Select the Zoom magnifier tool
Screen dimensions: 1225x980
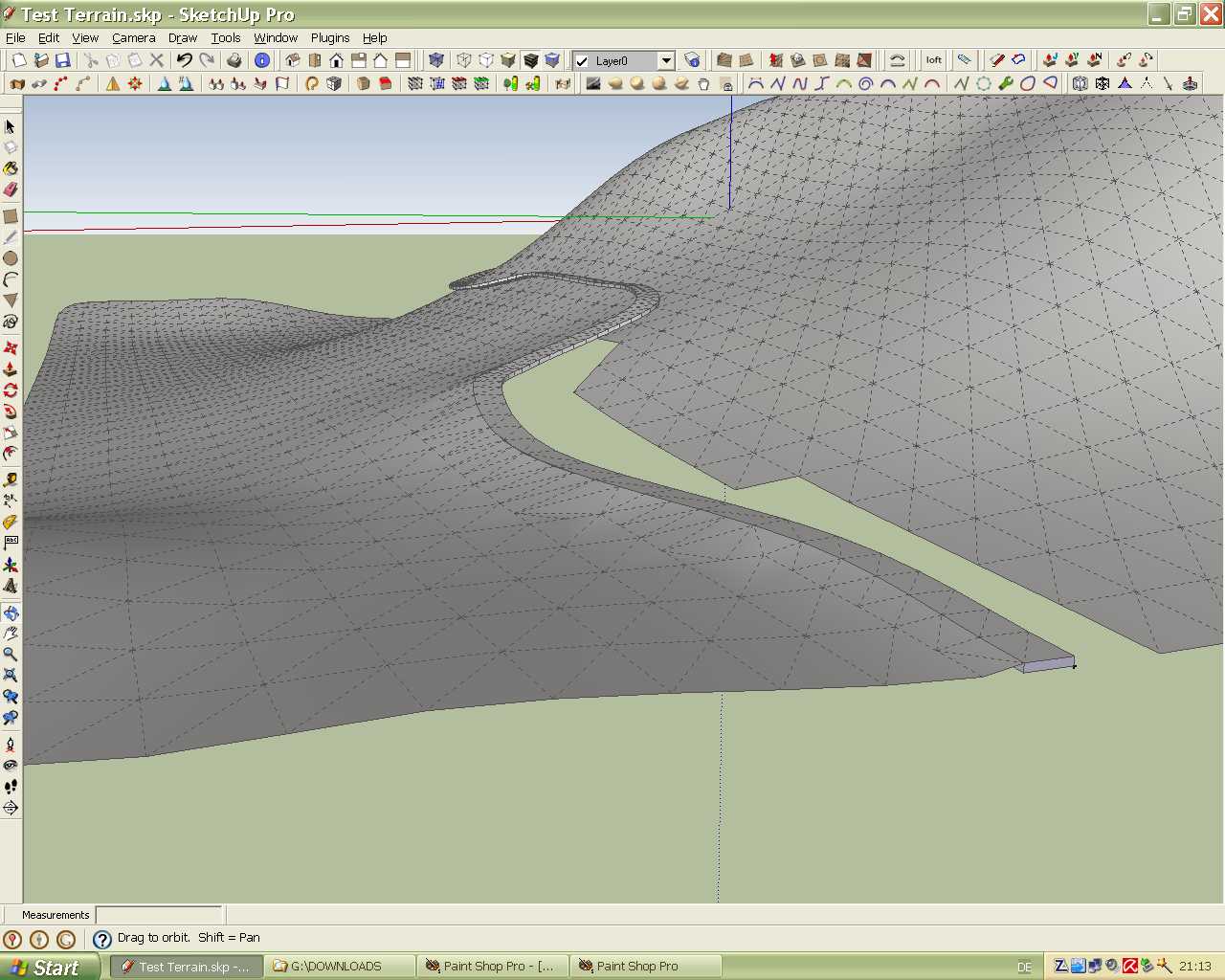(11, 655)
